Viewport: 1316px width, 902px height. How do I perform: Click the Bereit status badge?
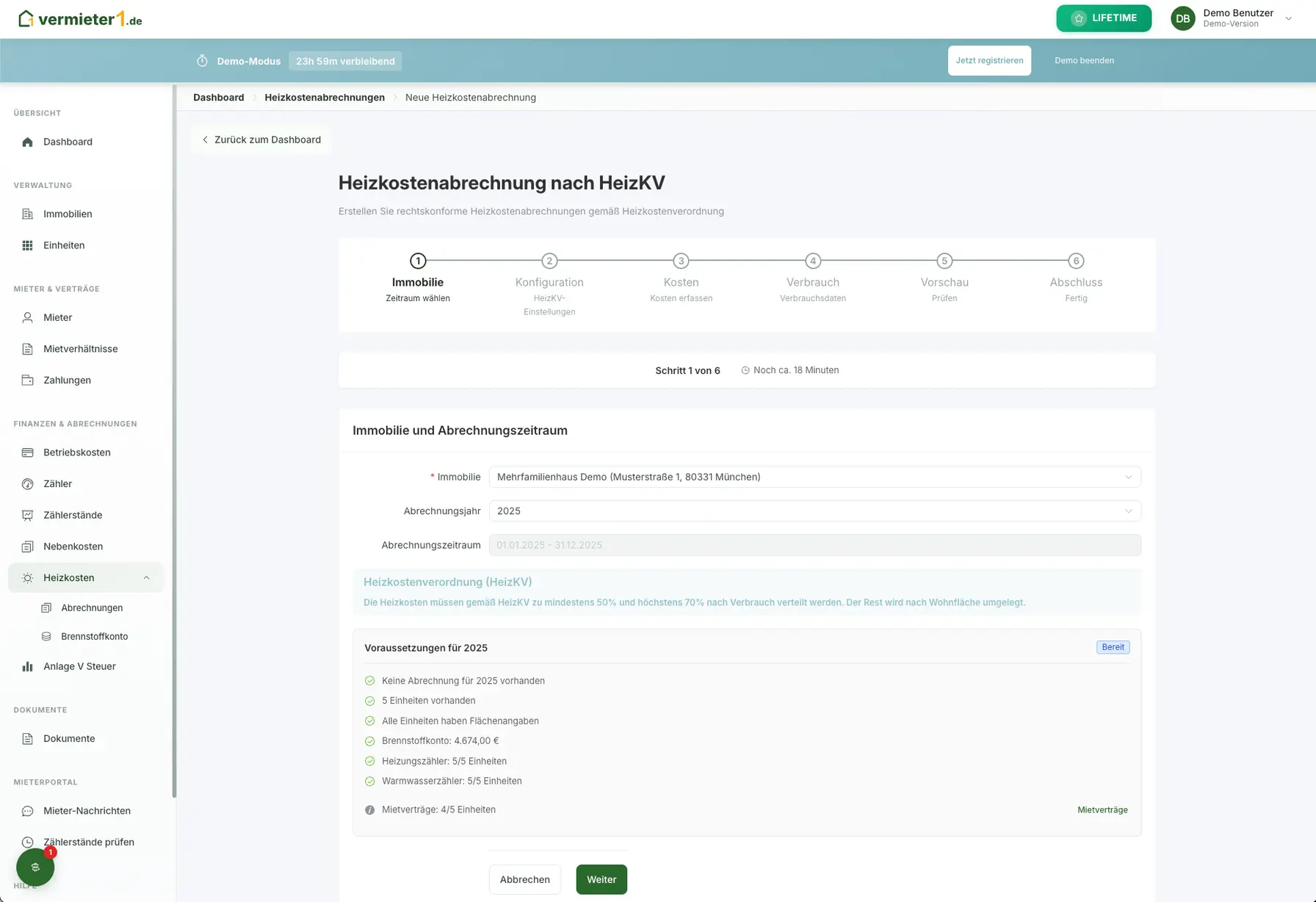coord(1113,647)
